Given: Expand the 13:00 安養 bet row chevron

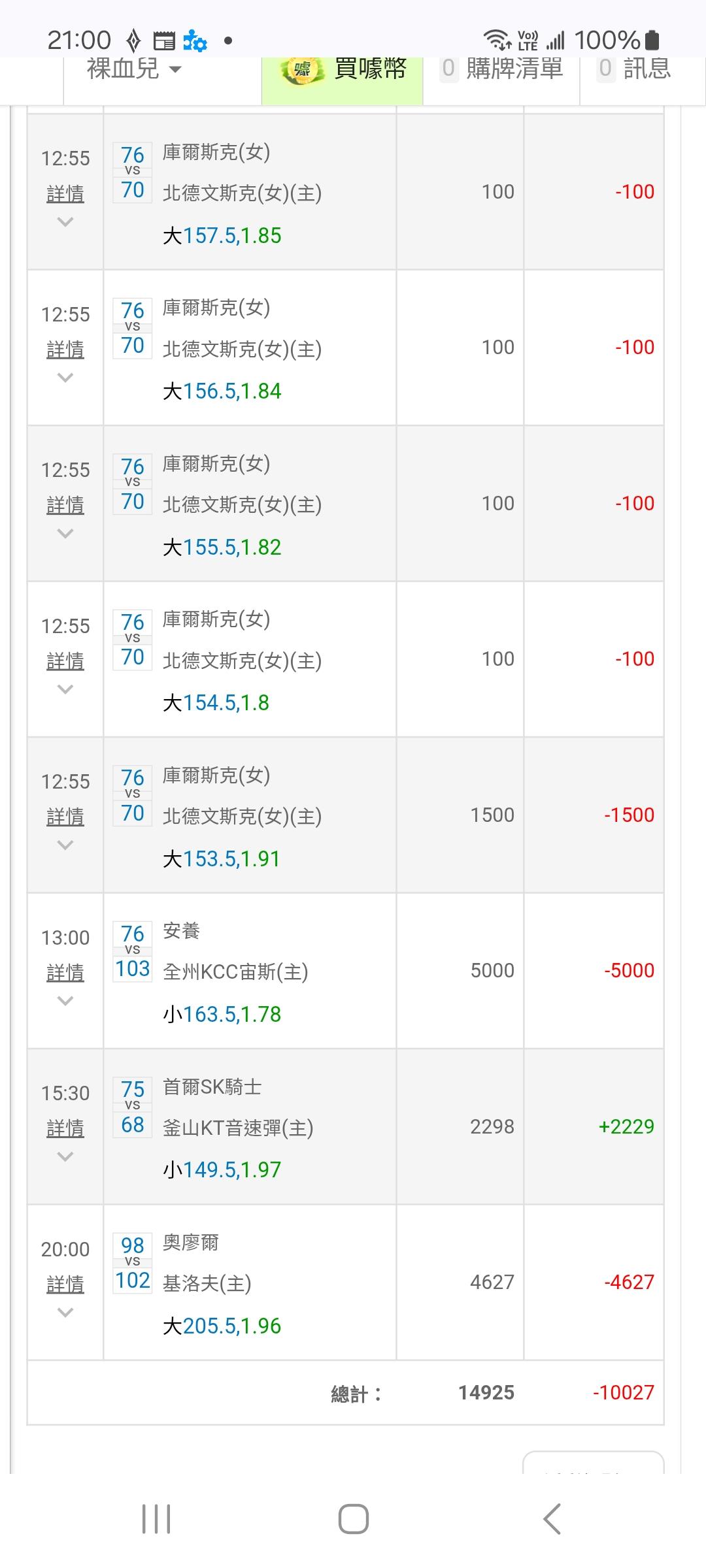Looking at the screenshot, I should click(x=65, y=1000).
